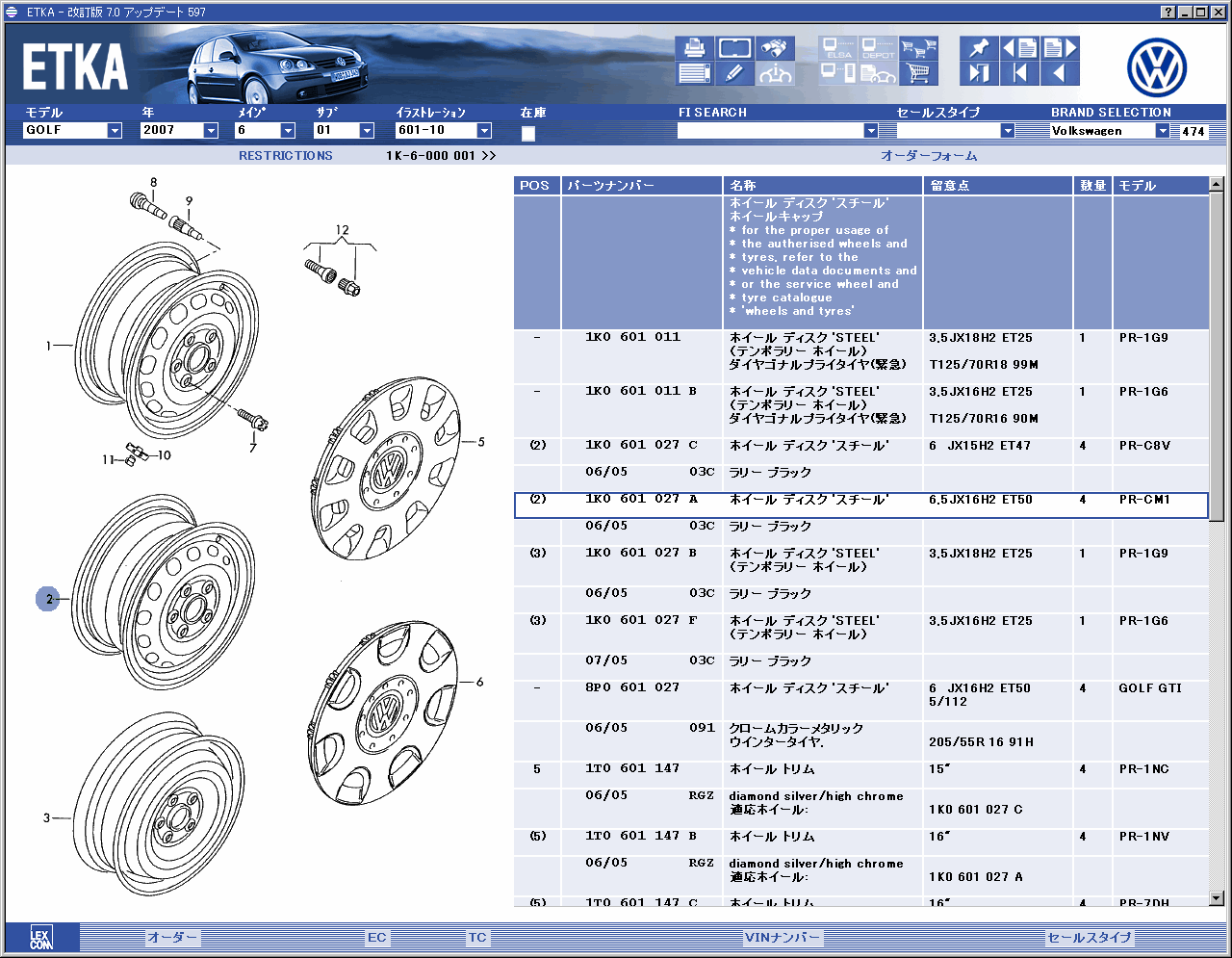1232x958 pixels.
Task: Toggle the 在庫 stock checkbox
Action: click(528, 133)
